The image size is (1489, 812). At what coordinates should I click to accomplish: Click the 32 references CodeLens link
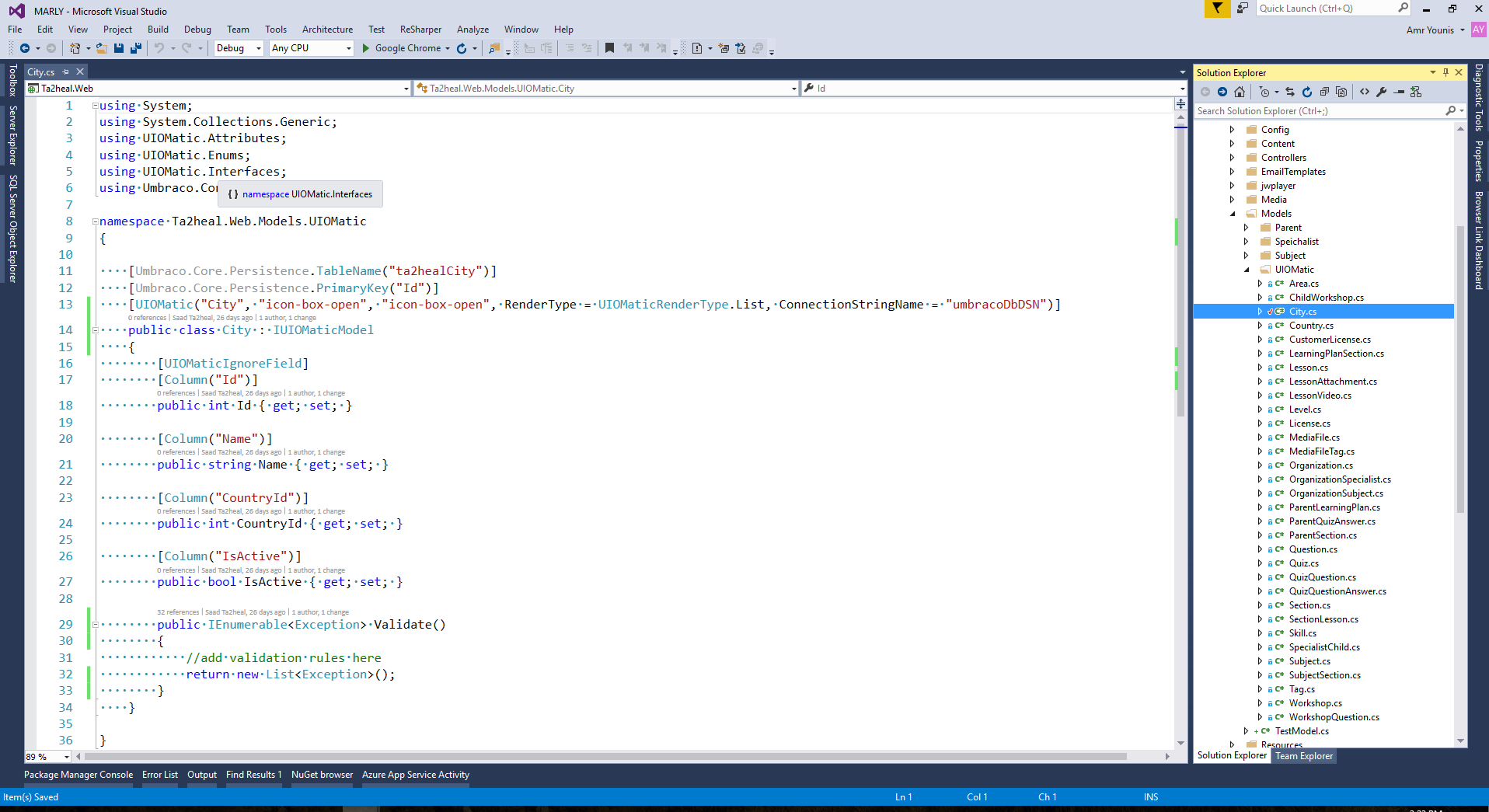pyautogui.click(x=178, y=612)
